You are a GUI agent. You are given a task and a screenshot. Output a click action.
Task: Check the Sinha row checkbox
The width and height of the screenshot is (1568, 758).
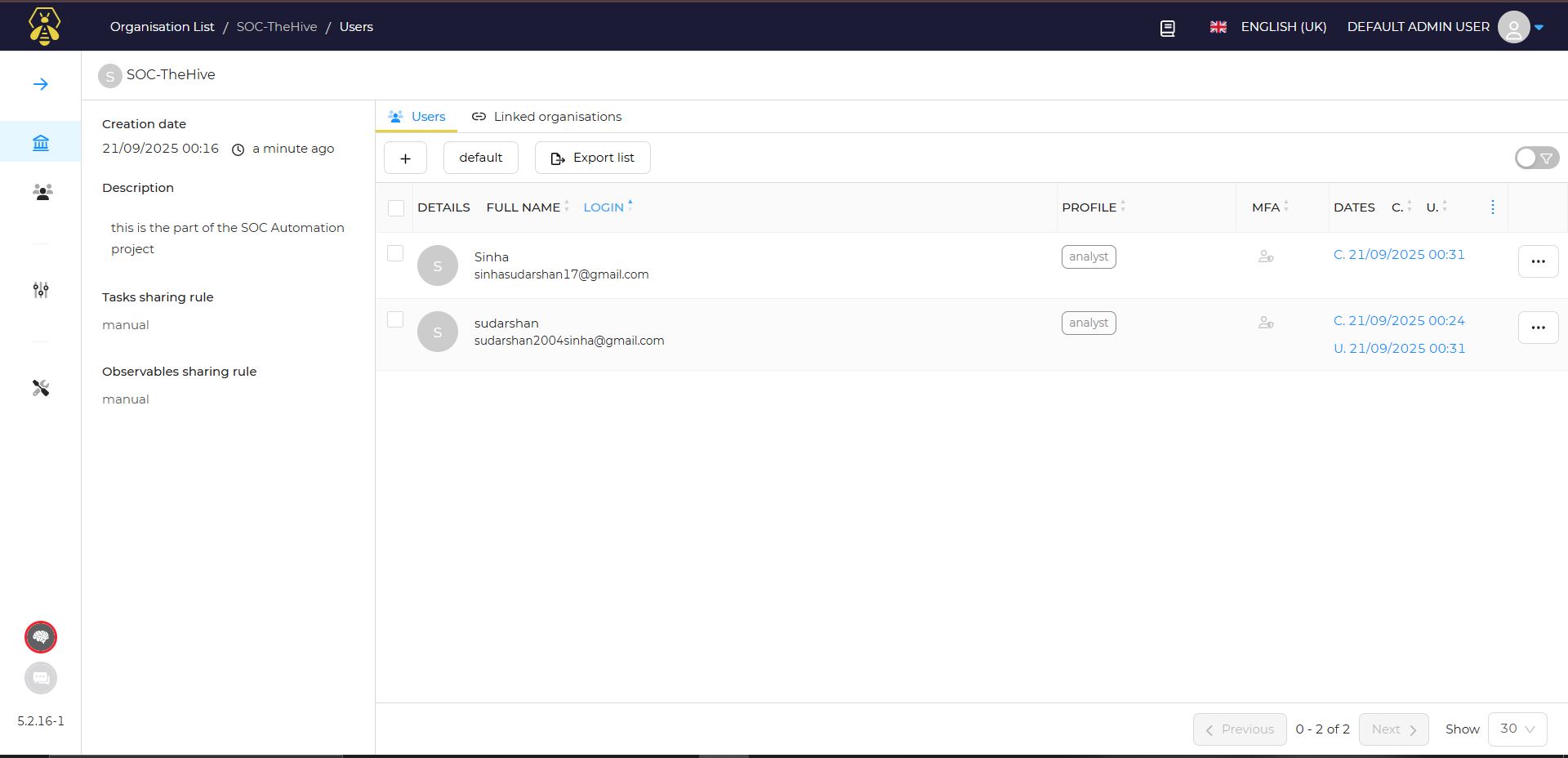(395, 253)
